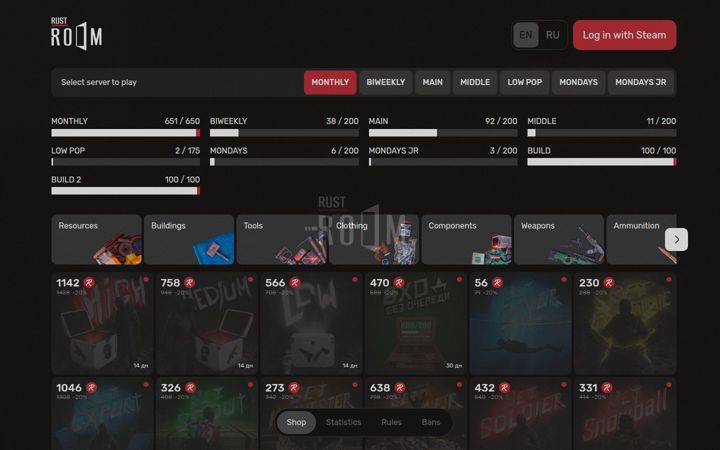Viewport: 720px width, 450px height.
Task: Click the MONDAYS JR population bar
Action: pyautogui.click(x=443, y=162)
